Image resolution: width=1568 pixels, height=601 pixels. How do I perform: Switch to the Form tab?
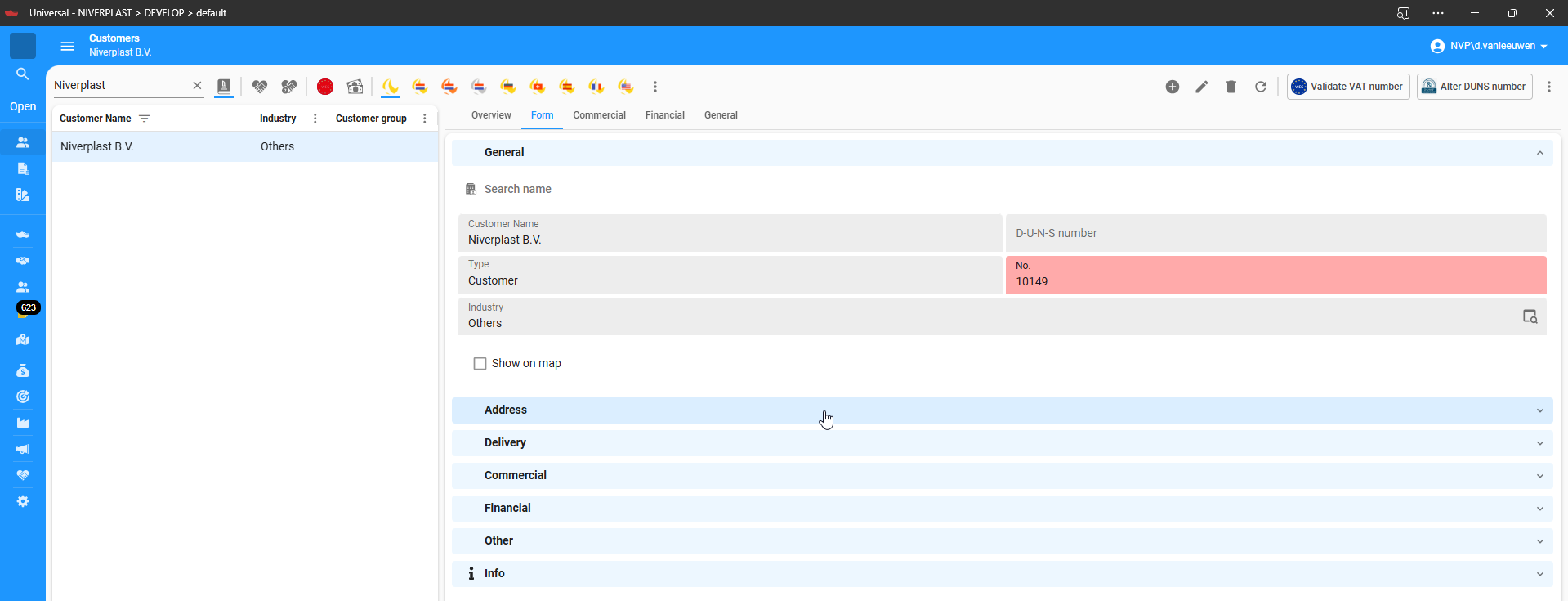[x=543, y=115]
